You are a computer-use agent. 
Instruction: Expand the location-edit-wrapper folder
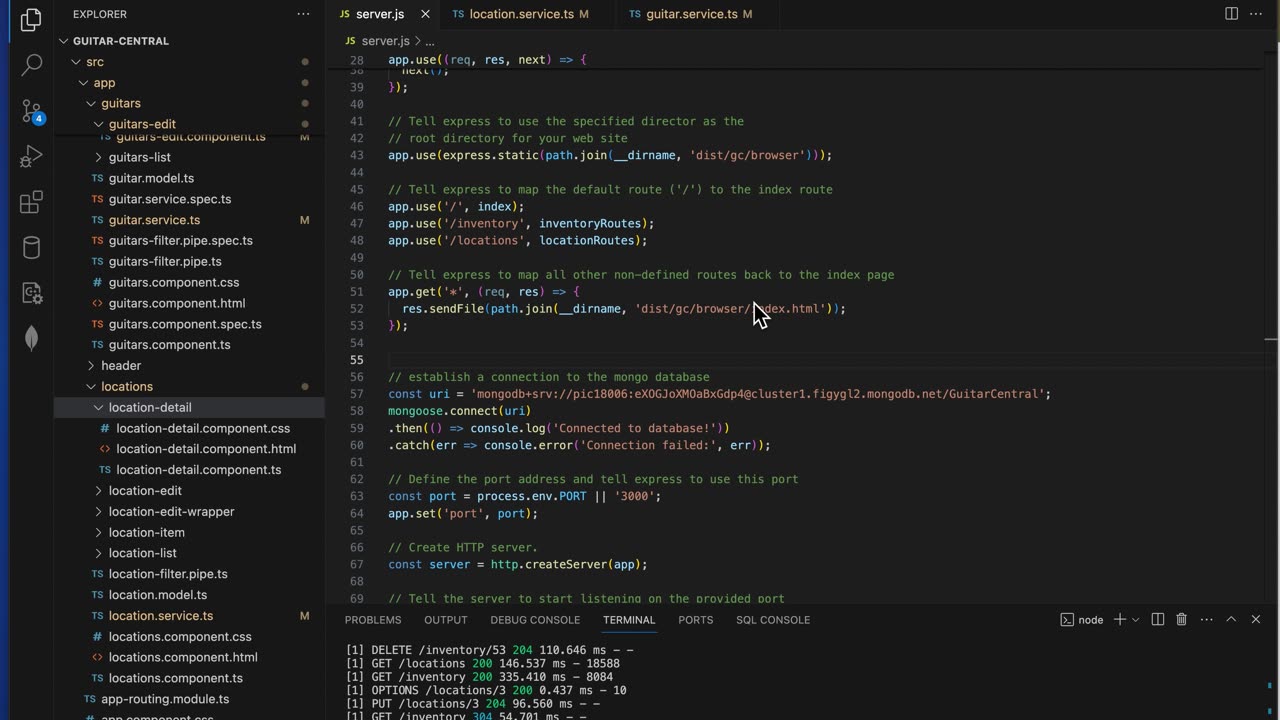[x=171, y=511]
